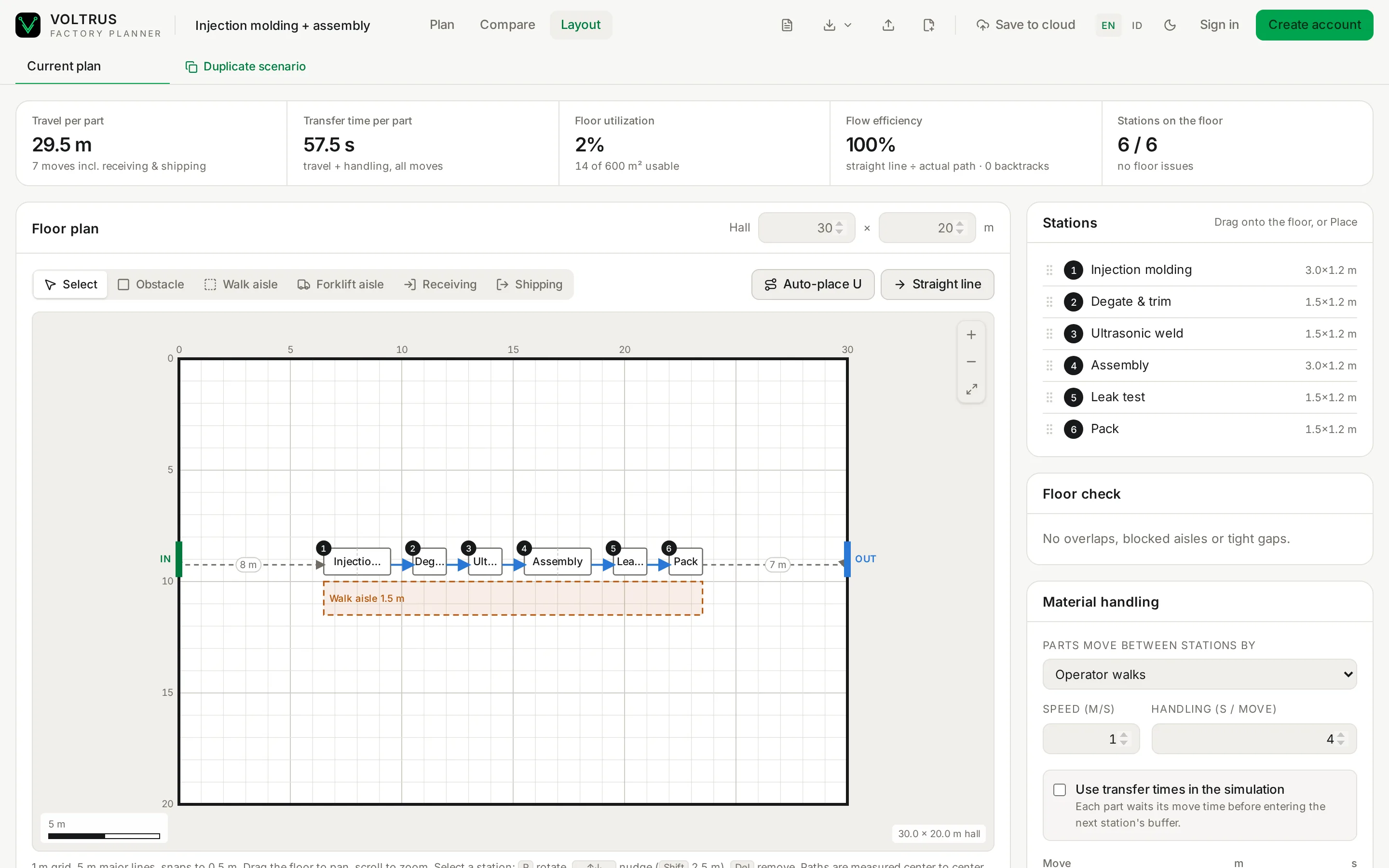The width and height of the screenshot is (1389, 868).
Task: Open the Layout tab
Action: tap(580, 25)
